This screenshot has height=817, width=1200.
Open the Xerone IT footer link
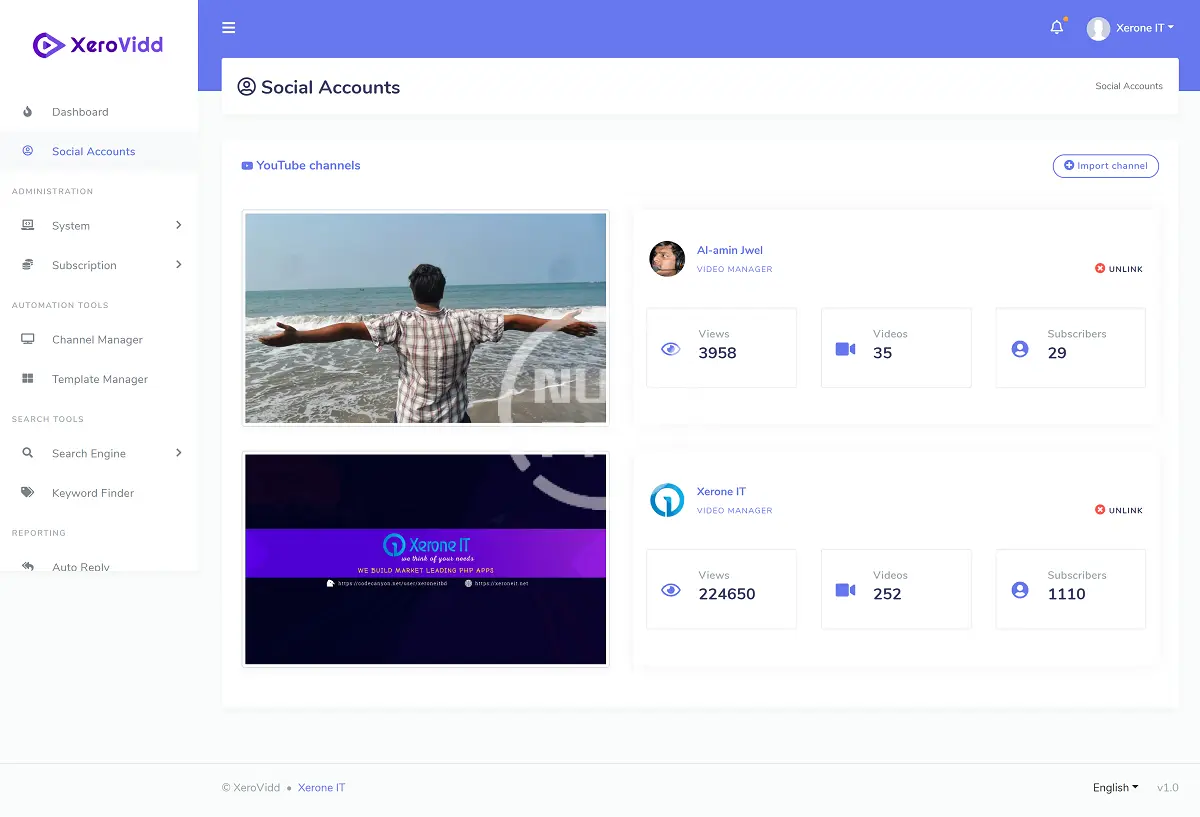tap(321, 788)
